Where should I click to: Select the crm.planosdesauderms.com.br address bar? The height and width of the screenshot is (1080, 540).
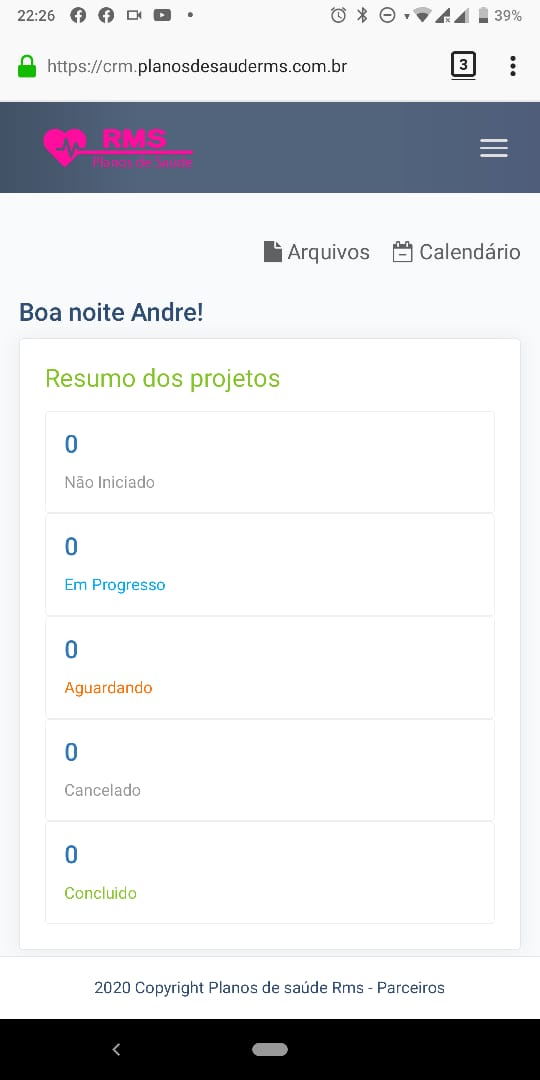pyautogui.click(x=197, y=67)
